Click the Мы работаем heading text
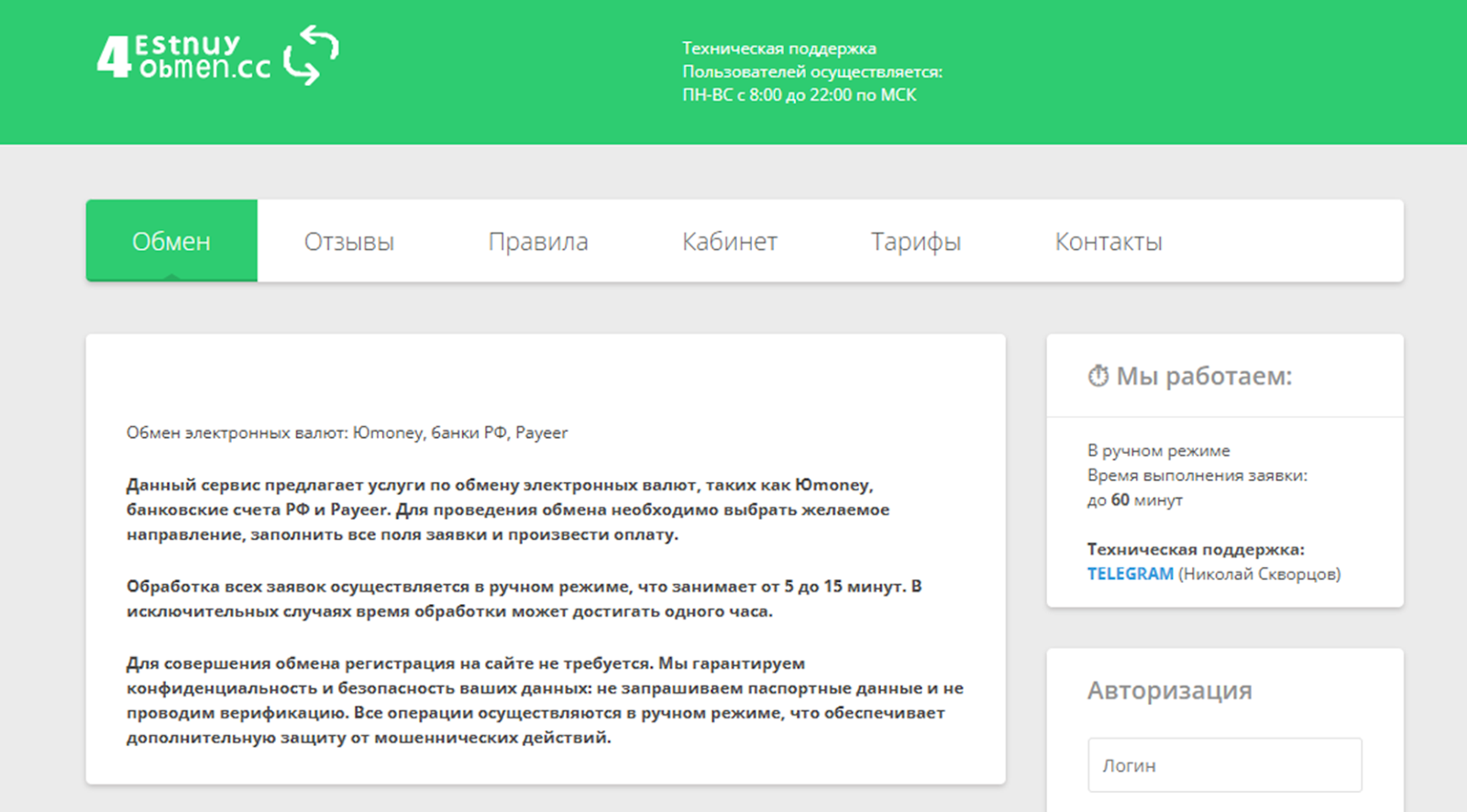This screenshot has height=812, width=1467. (x=1203, y=376)
